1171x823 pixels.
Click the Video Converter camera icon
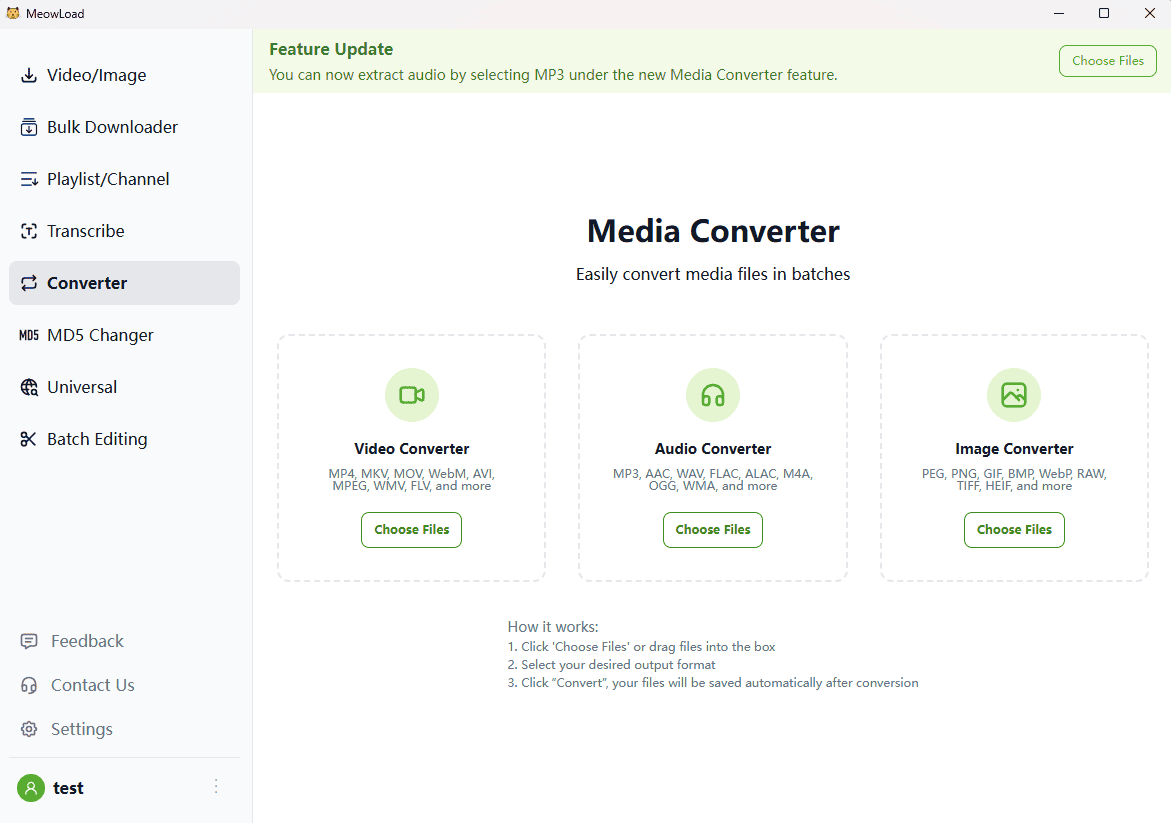point(411,395)
